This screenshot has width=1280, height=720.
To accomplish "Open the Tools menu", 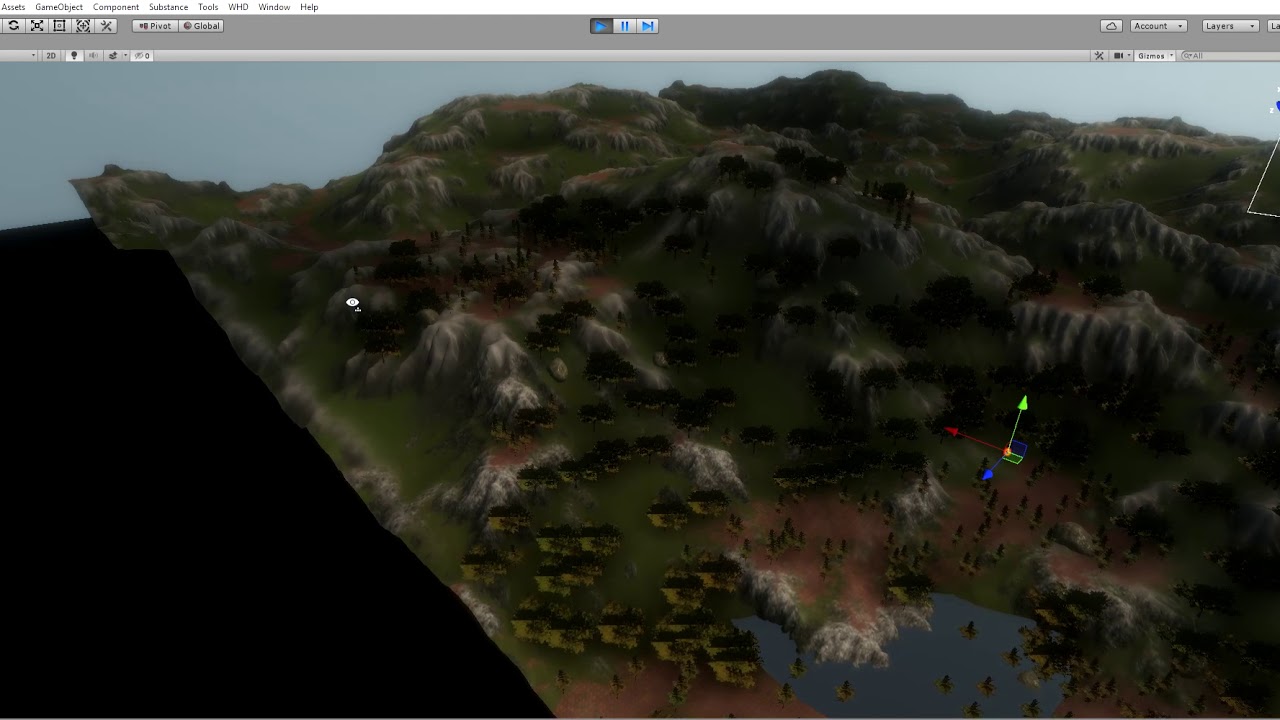I will [x=208, y=7].
